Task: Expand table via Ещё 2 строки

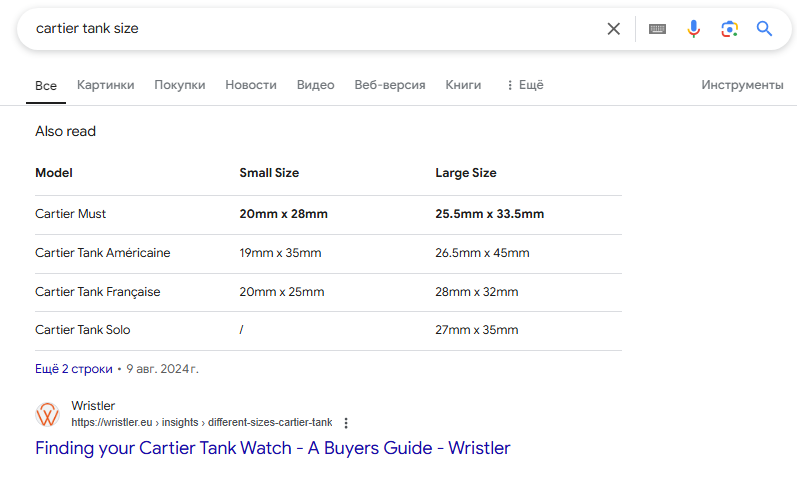Action: tap(74, 369)
